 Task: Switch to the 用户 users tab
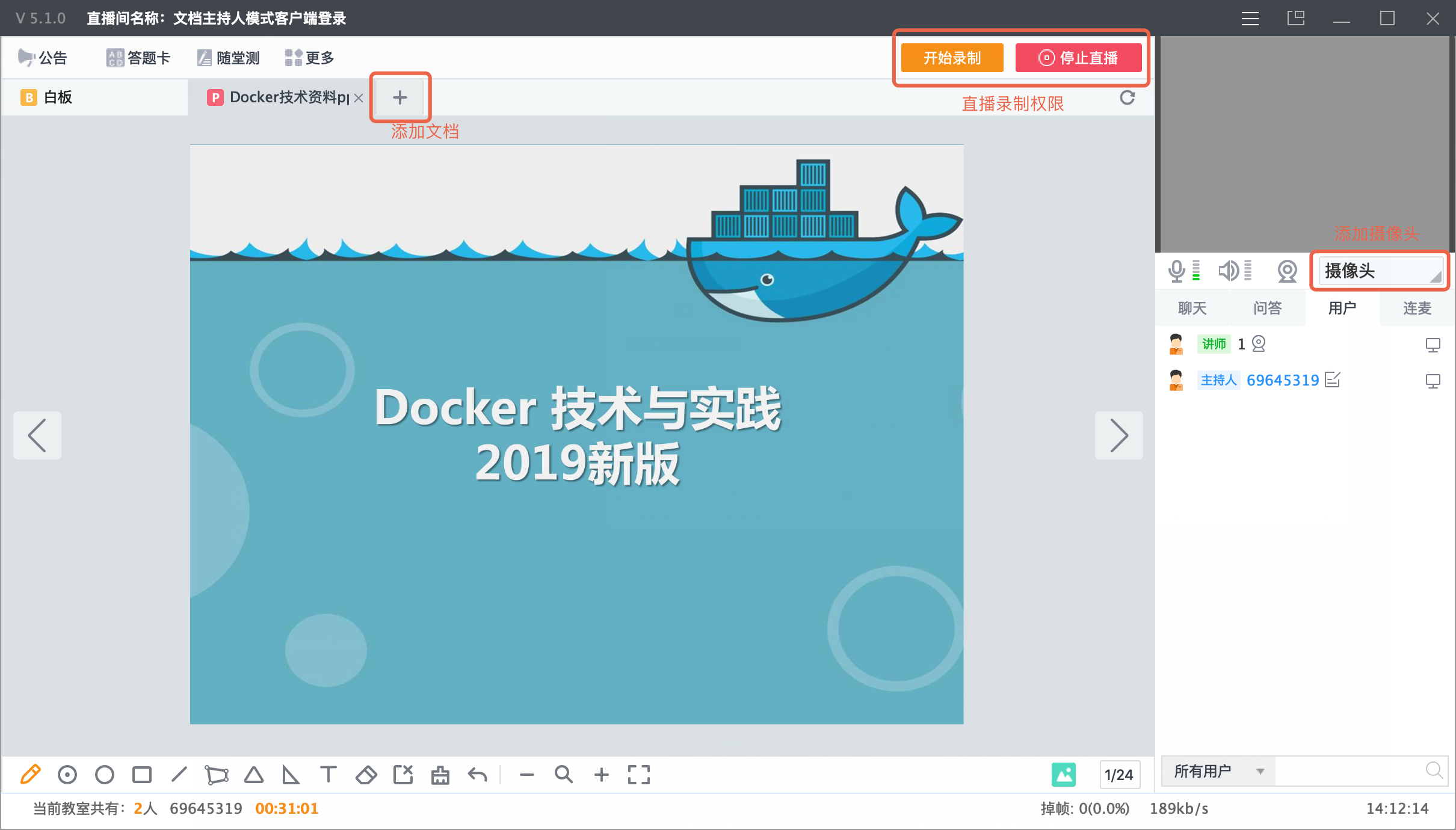1342,308
